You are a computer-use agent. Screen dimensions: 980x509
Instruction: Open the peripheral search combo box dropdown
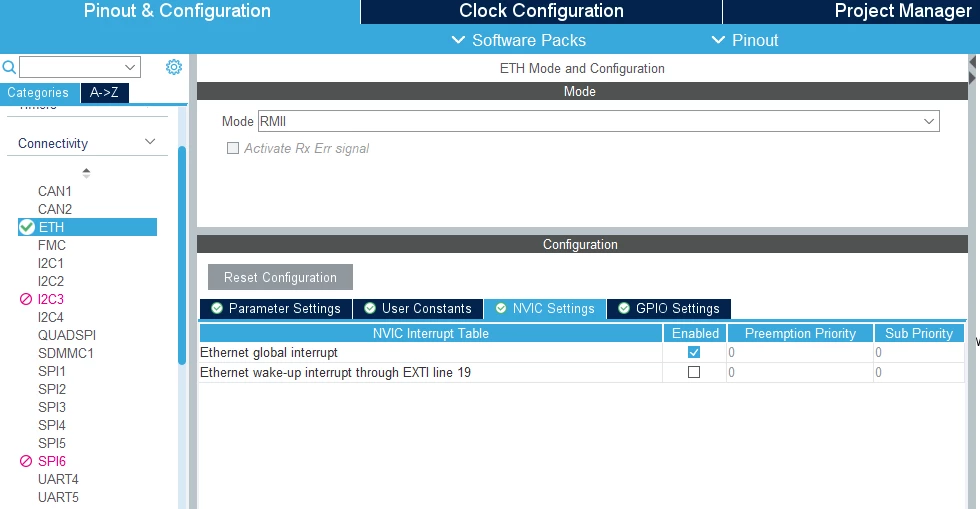point(129,67)
